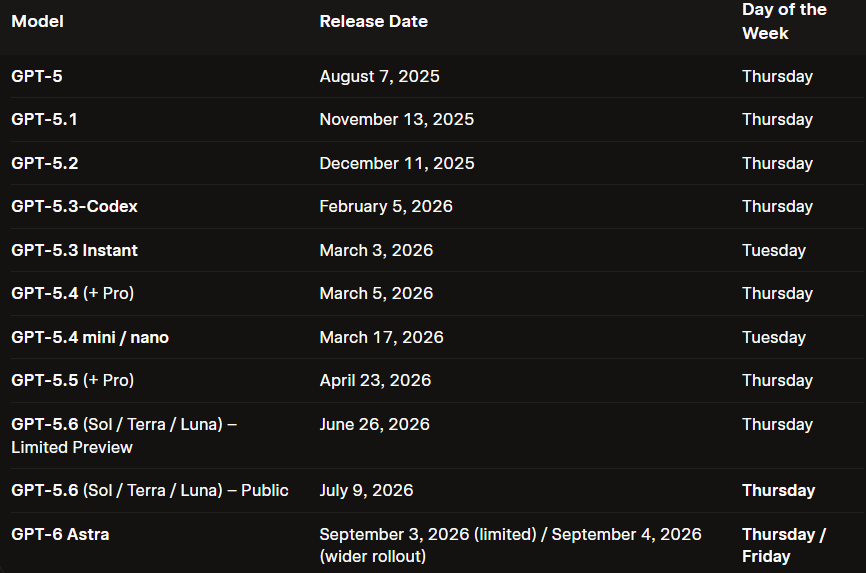Select the GPT-5.5 (+ Pro) cell

72,381
